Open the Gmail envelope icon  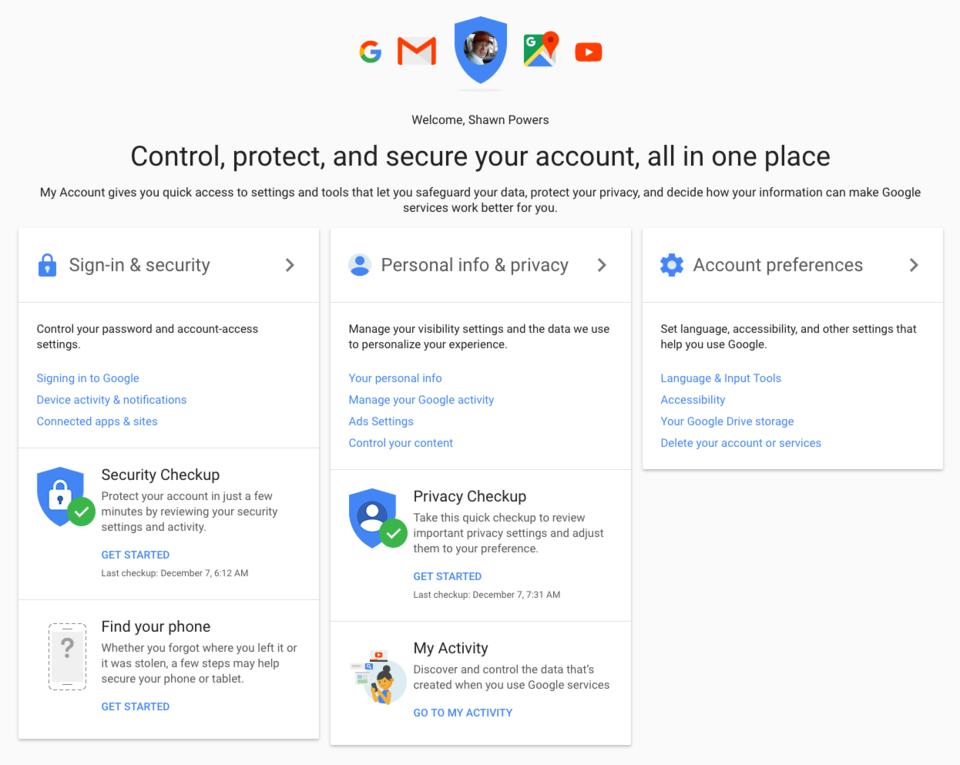[417, 51]
